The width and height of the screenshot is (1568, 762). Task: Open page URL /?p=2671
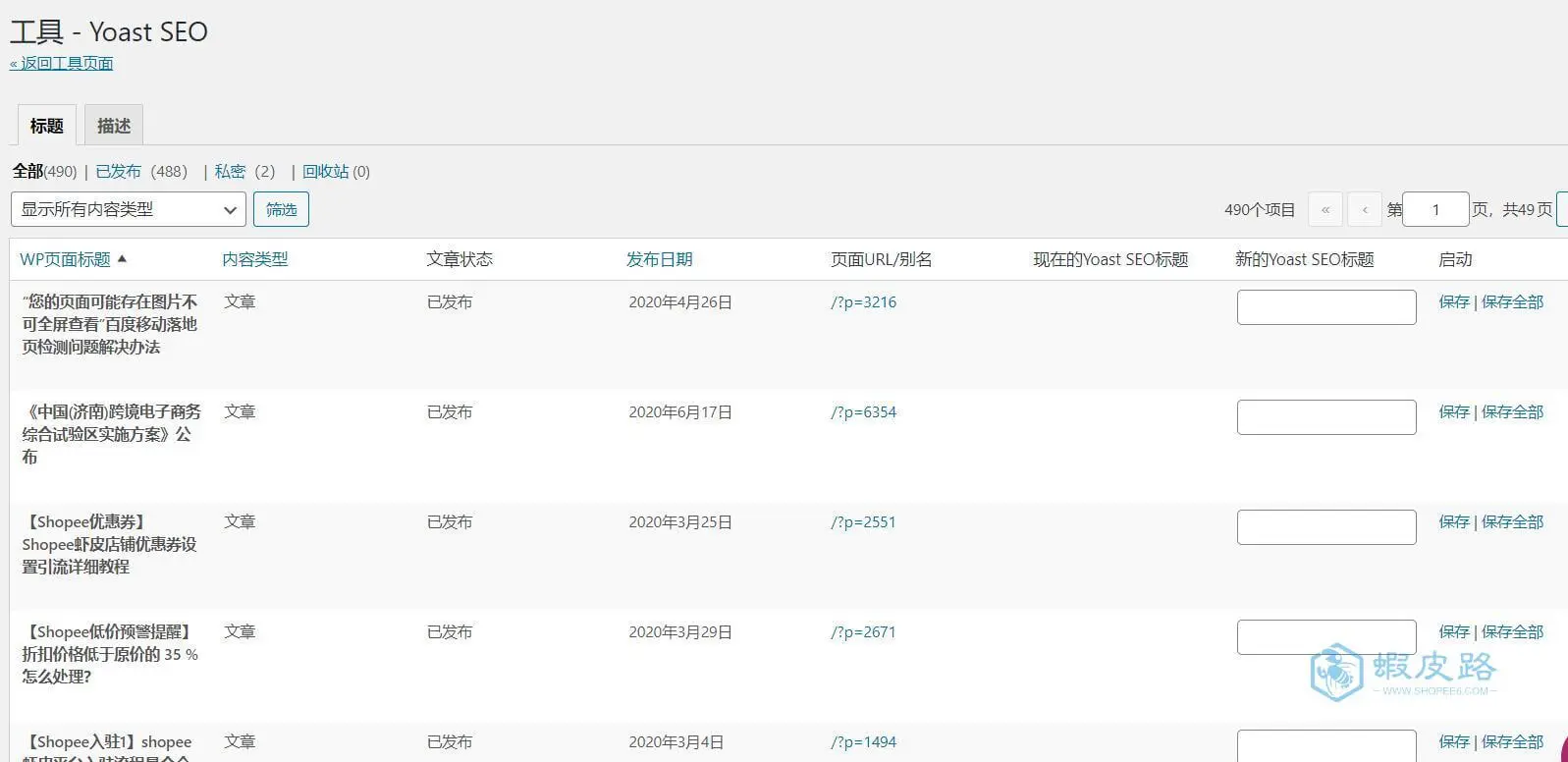(863, 632)
